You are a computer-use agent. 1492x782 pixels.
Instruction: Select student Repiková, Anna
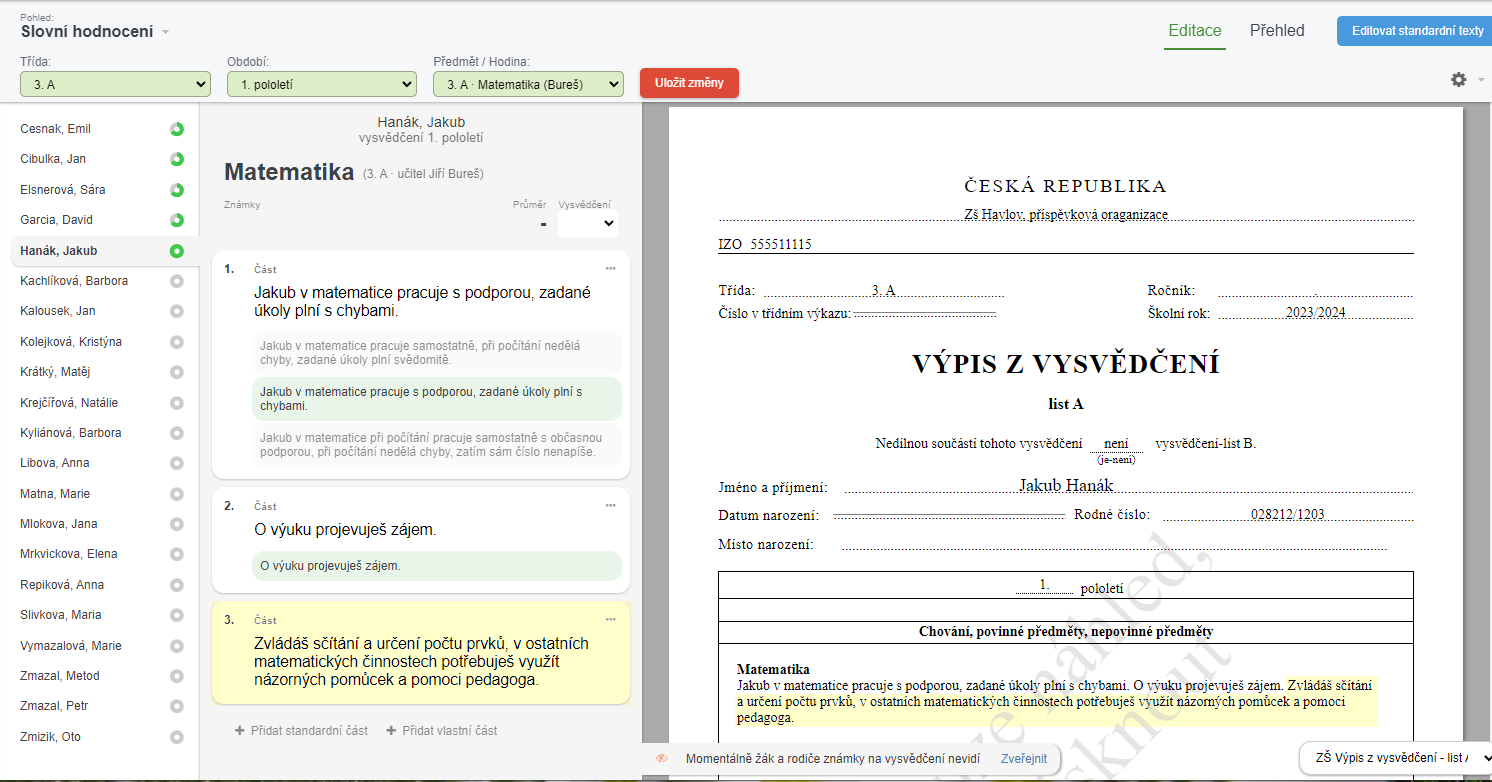(62, 585)
